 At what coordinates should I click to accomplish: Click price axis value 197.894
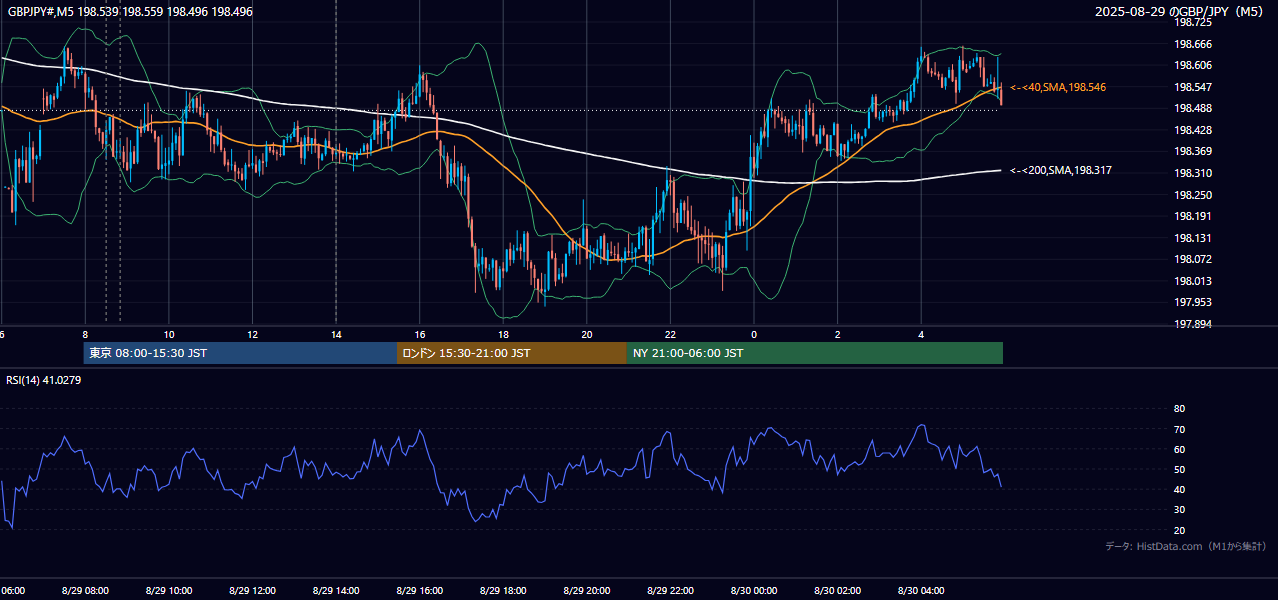[x=1193, y=324]
